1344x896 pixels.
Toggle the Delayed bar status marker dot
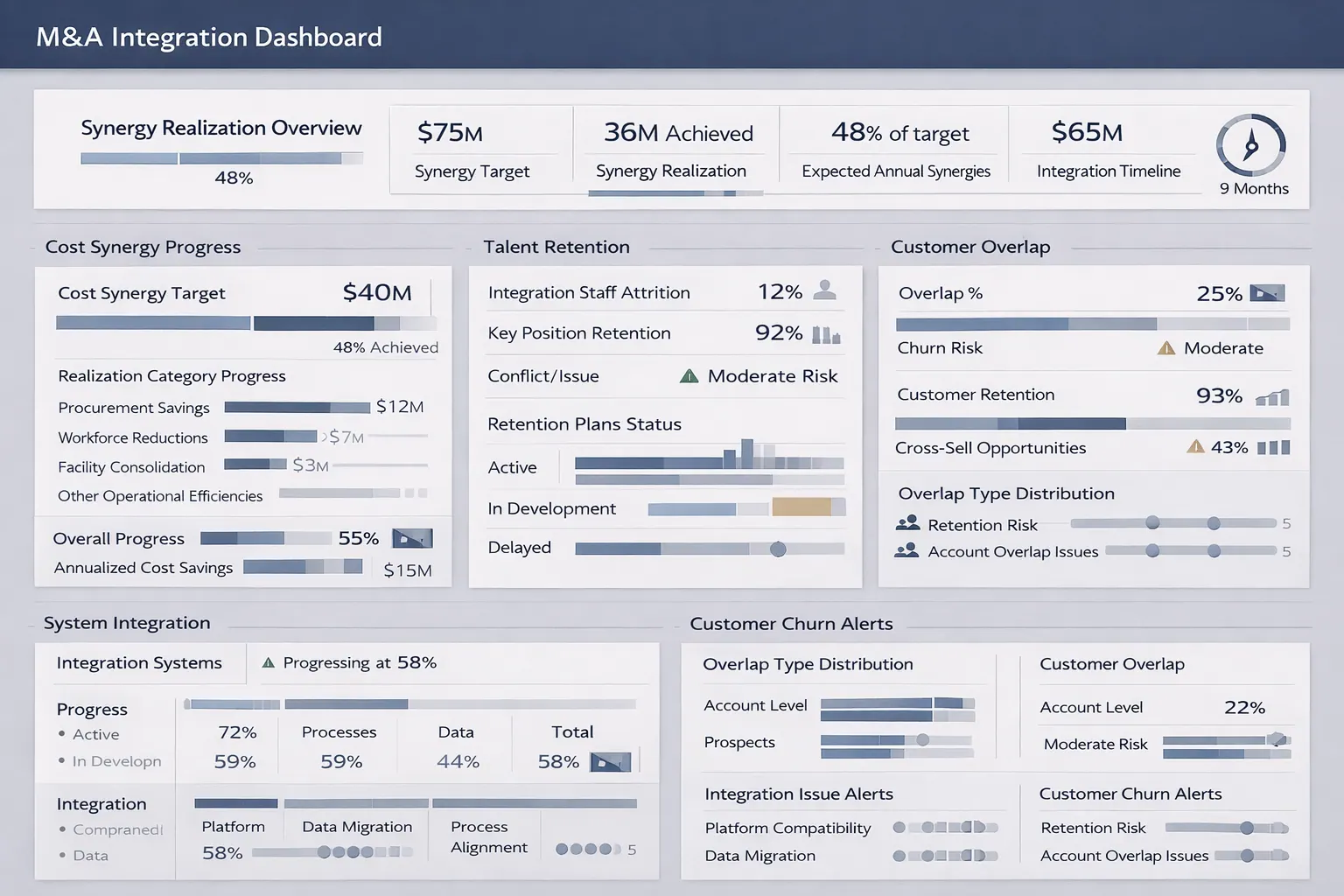tap(778, 549)
